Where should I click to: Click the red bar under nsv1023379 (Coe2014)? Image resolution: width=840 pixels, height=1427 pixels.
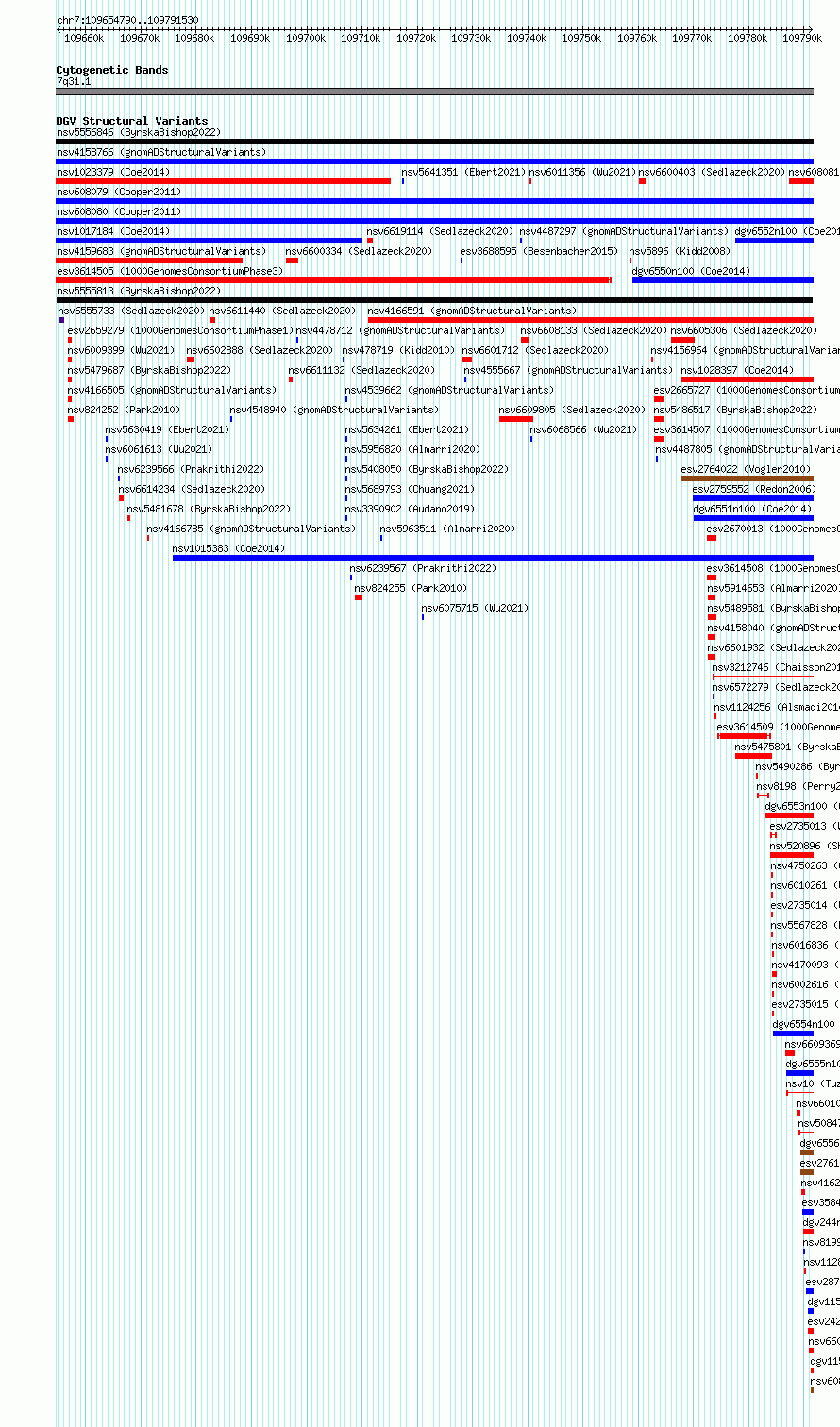pos(223,181)
